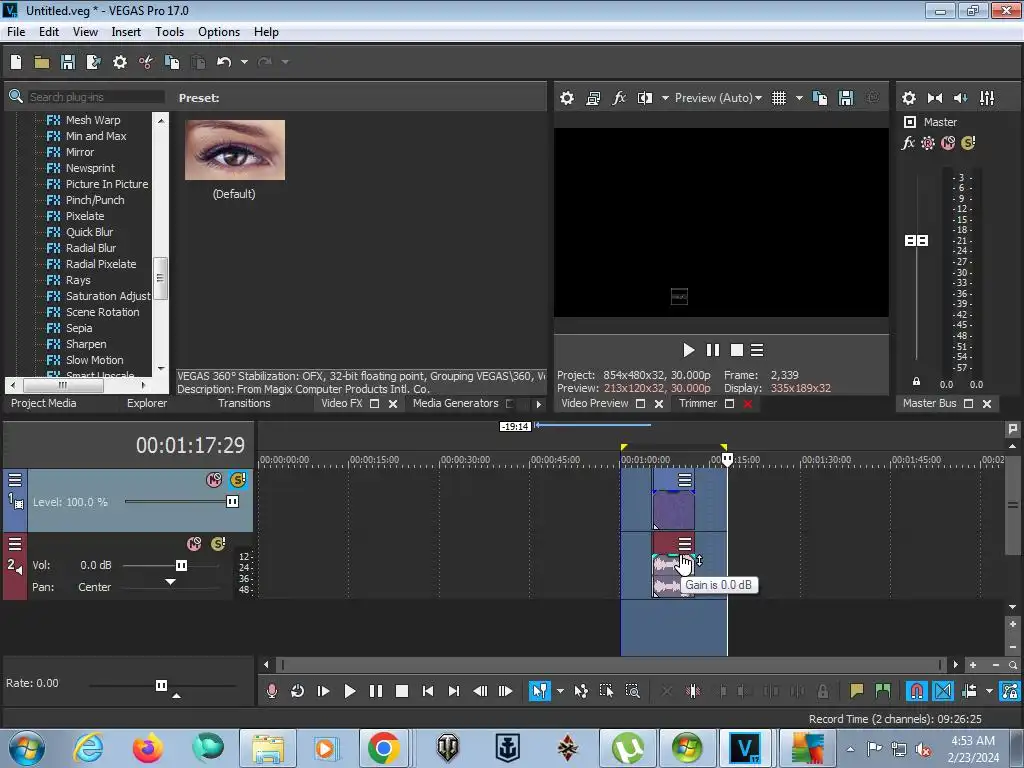Image resolution: width=1024 pixels, height=768 pixels.
Task: Toggle preview overlays grid icon
Action: (779, 98)
